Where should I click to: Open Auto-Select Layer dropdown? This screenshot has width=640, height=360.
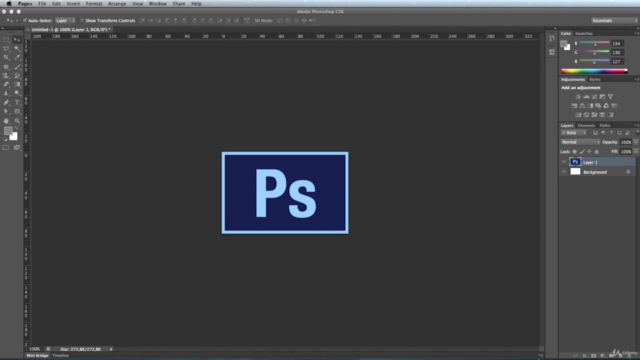tap(65, 20)
